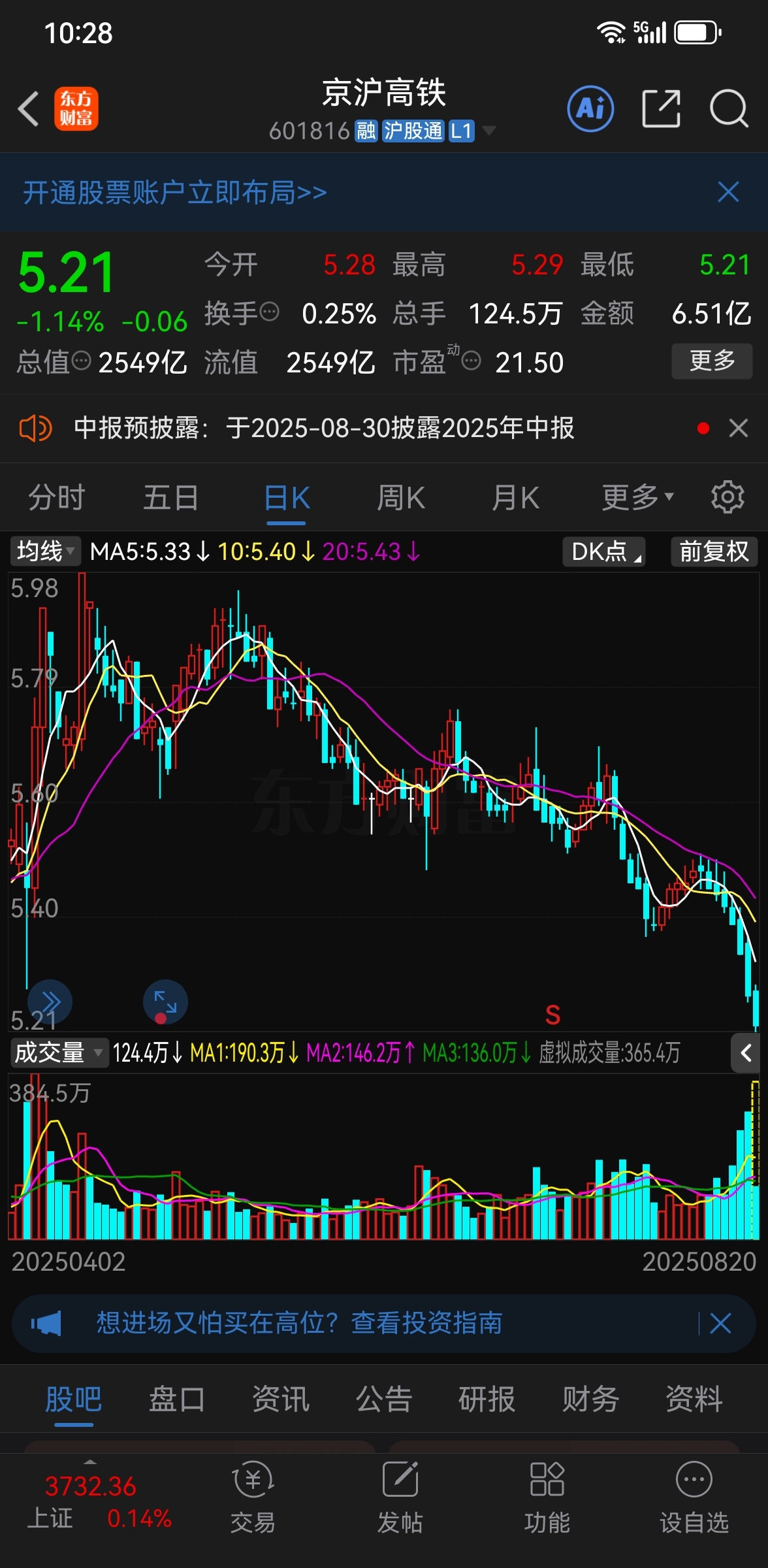Image resolution: width=768 pixels, height=1568 pixels.
Task: Tap the 融 margin badge
Action: (x=366, y=131)
